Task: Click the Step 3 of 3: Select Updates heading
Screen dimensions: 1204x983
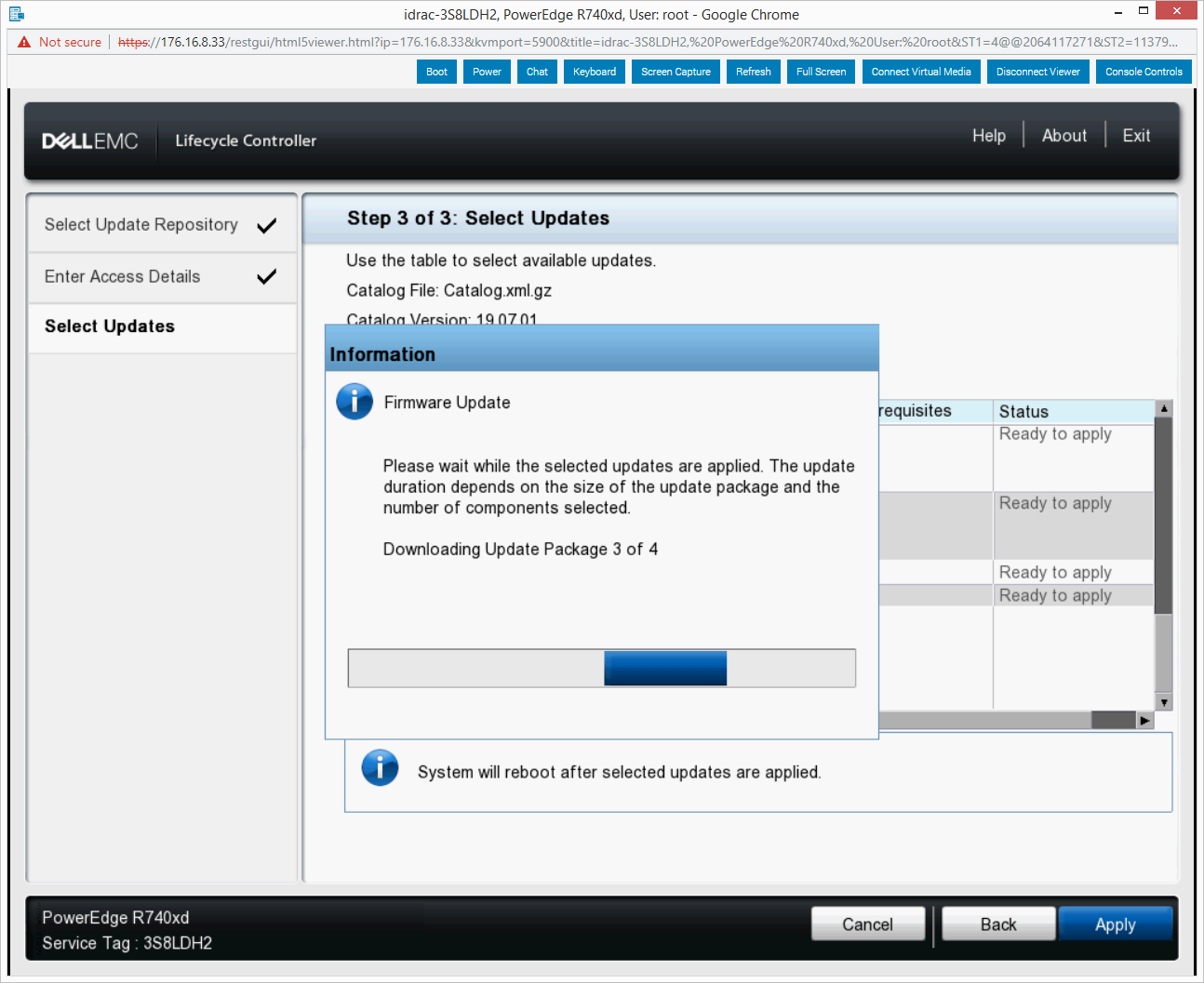Action: pos(478,219)
